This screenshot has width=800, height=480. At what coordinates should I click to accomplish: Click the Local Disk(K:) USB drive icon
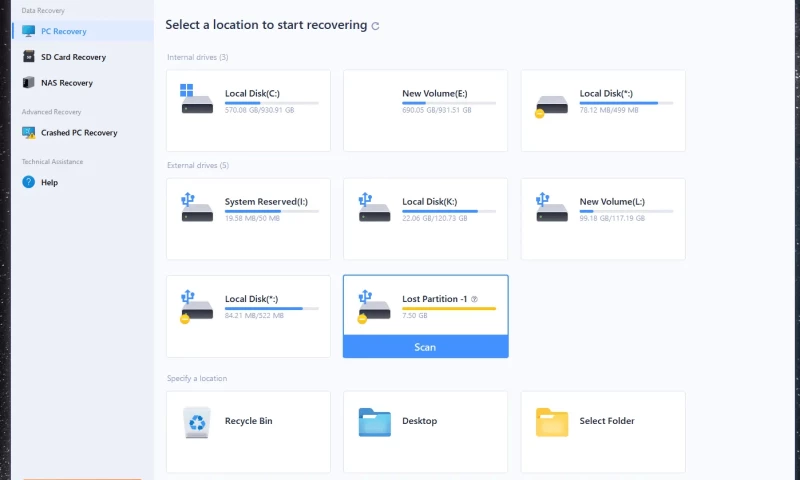click(374, 207)
